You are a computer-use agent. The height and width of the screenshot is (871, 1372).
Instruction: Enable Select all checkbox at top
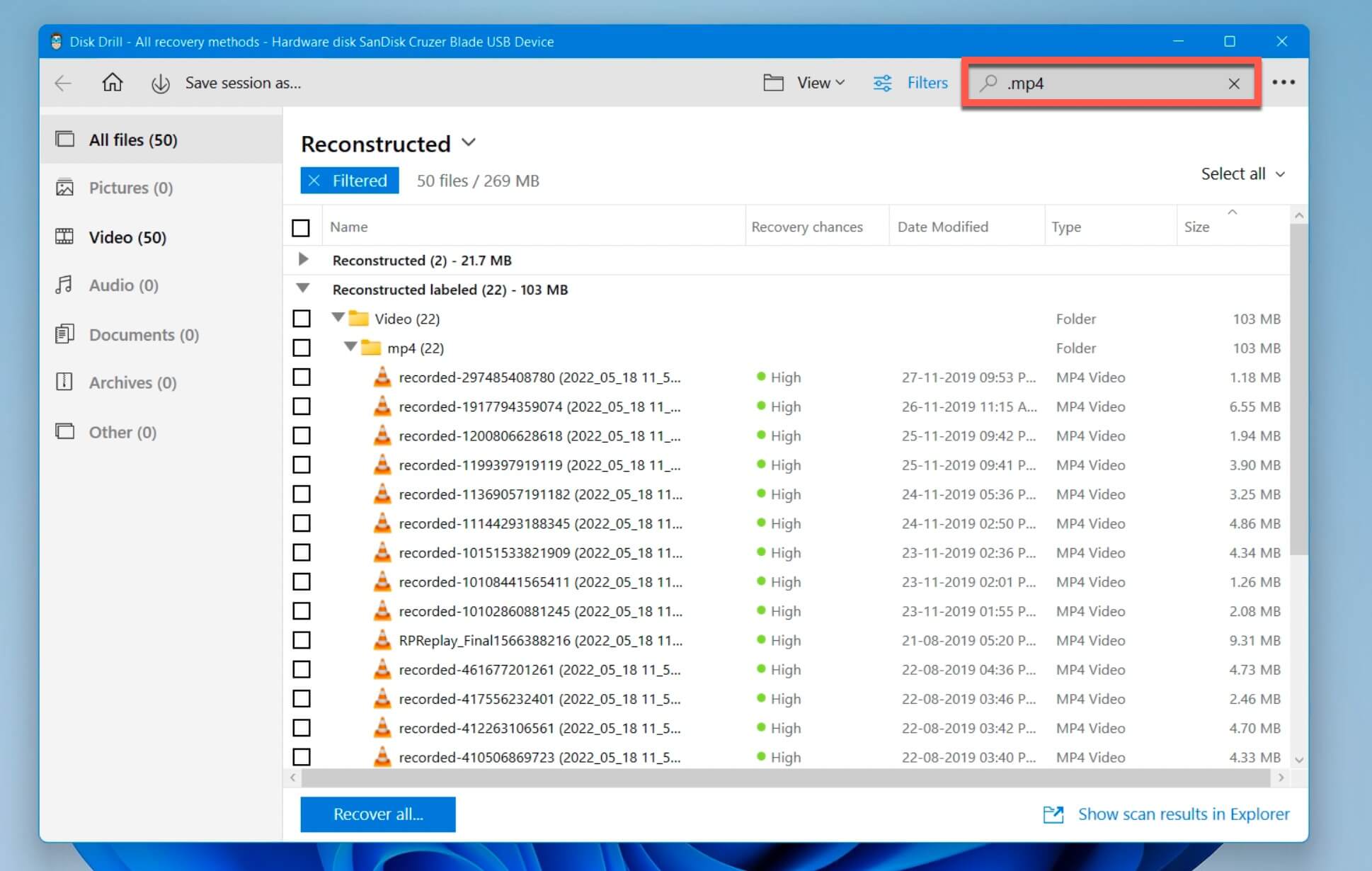point(301,226)
